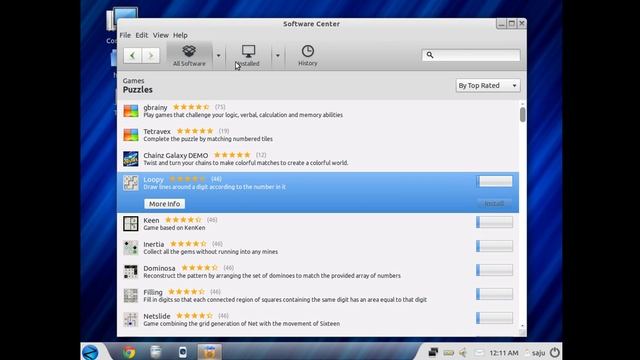This screenshot has width=640, height=360.
Task: Open the File menu
Action: tap(125, 35)
